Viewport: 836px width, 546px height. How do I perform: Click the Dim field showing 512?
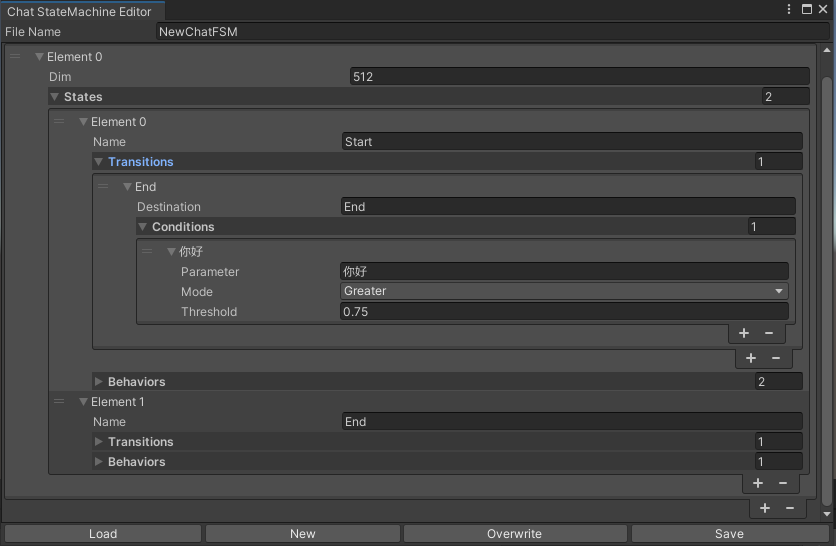(580, 76)
